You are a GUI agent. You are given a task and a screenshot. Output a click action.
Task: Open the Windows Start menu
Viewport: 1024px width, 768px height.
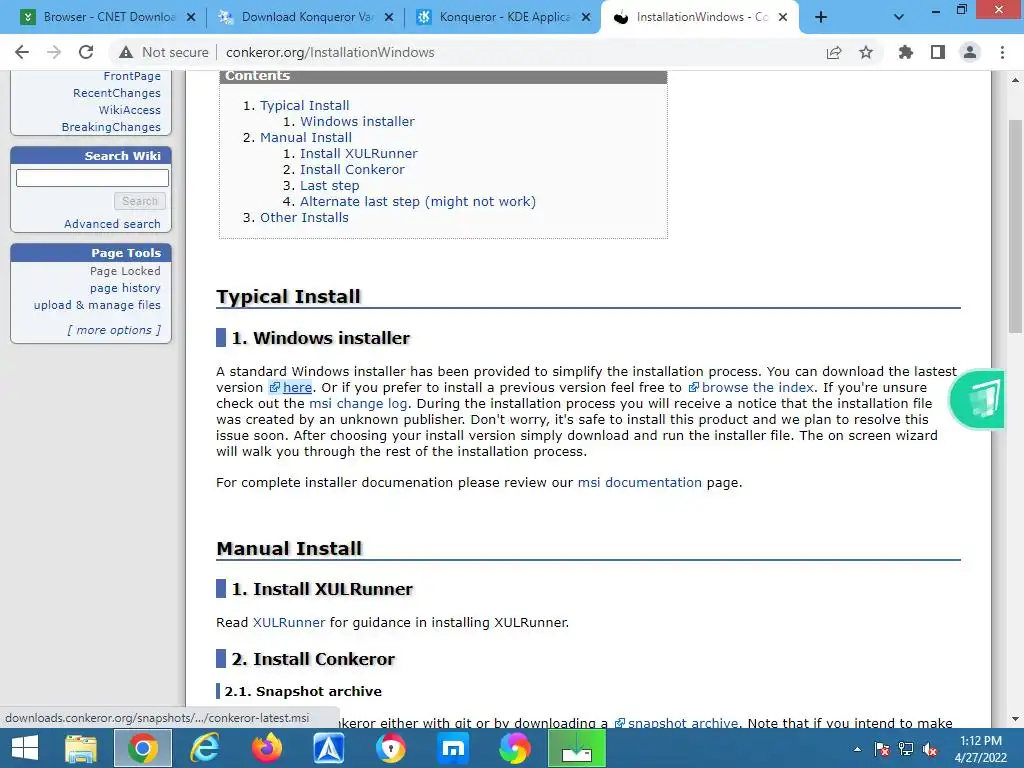tap(25, 748)
